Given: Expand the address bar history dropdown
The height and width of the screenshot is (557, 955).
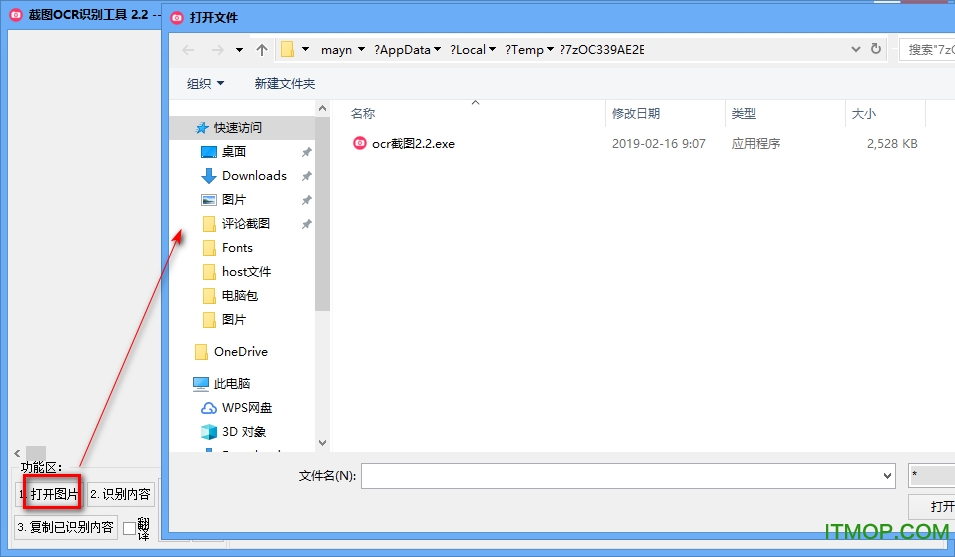Looking at the screenshot, I should [x=855, y=49].
